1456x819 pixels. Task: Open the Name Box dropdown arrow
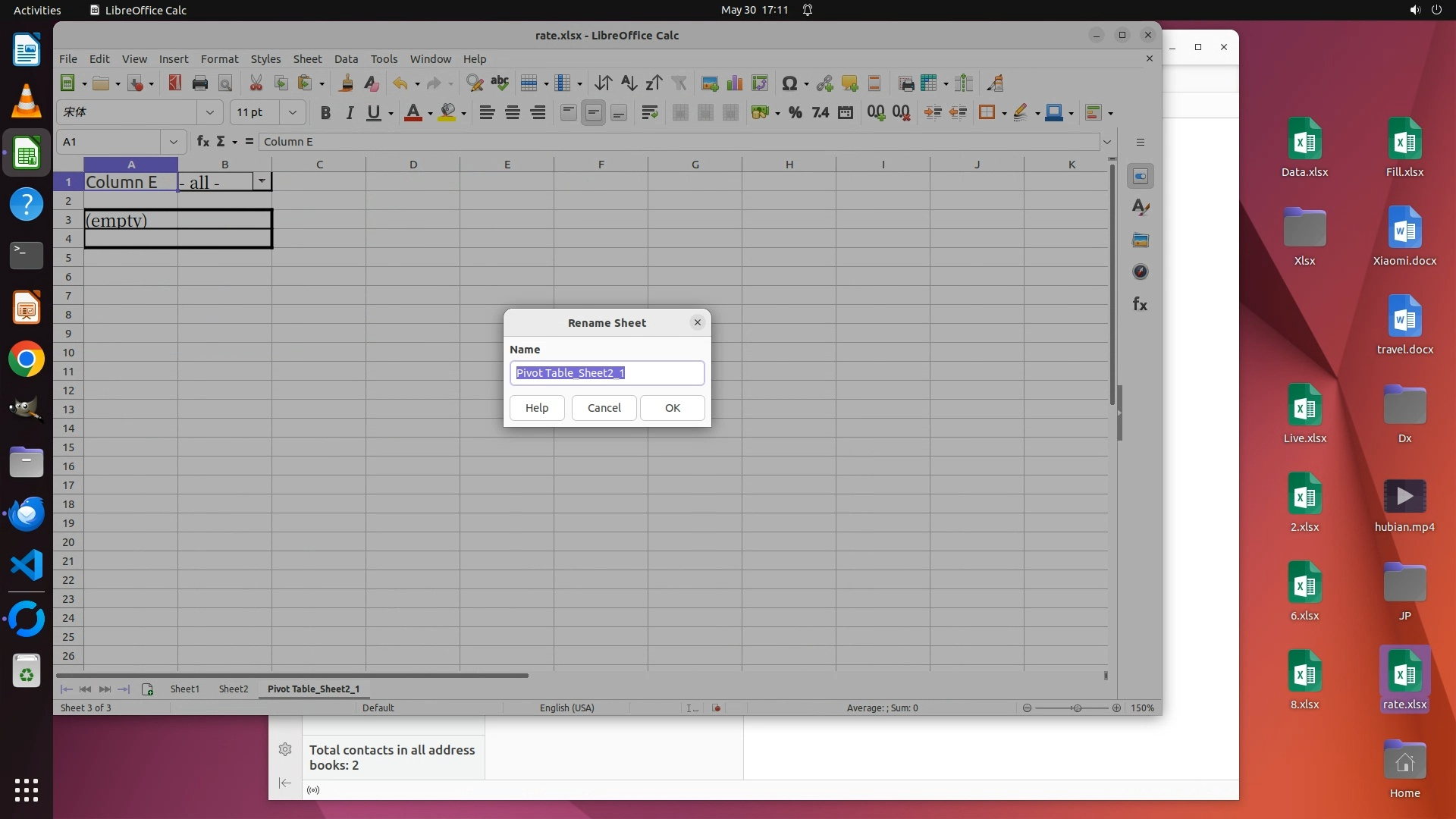(x=173, y=142)
